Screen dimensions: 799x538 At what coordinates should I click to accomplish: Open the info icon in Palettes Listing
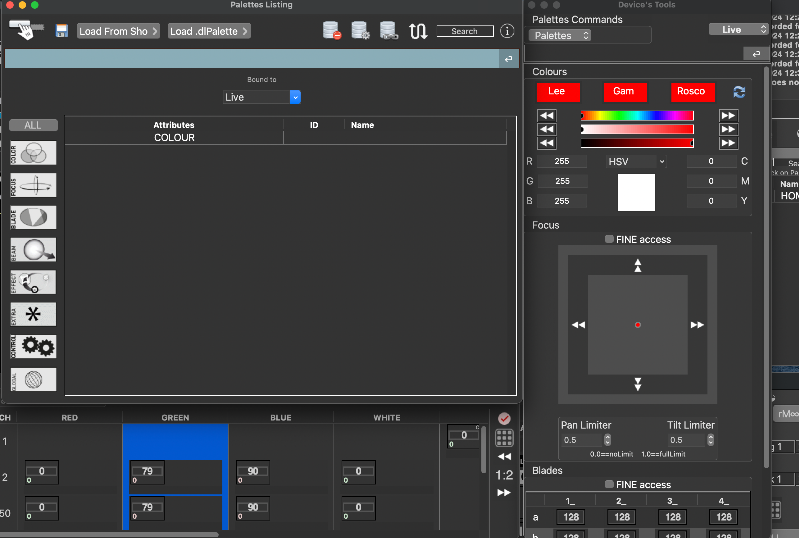point(507,31)
